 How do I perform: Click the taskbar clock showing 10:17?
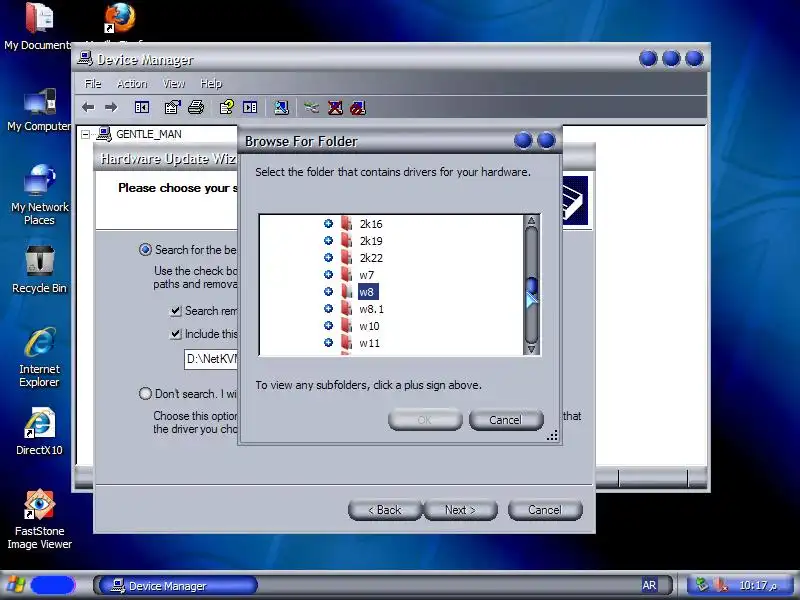click(x=758, y=585)
